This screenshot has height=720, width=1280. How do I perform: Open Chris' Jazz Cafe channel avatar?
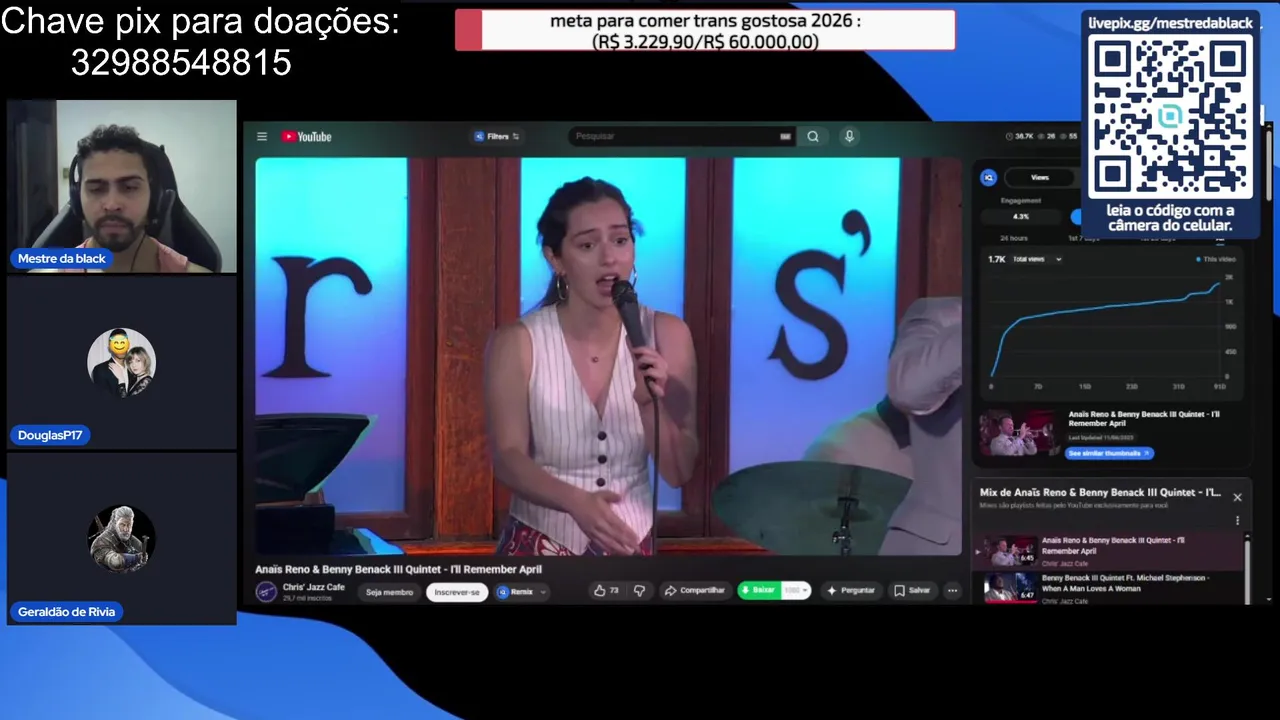[x=266, y=592]
